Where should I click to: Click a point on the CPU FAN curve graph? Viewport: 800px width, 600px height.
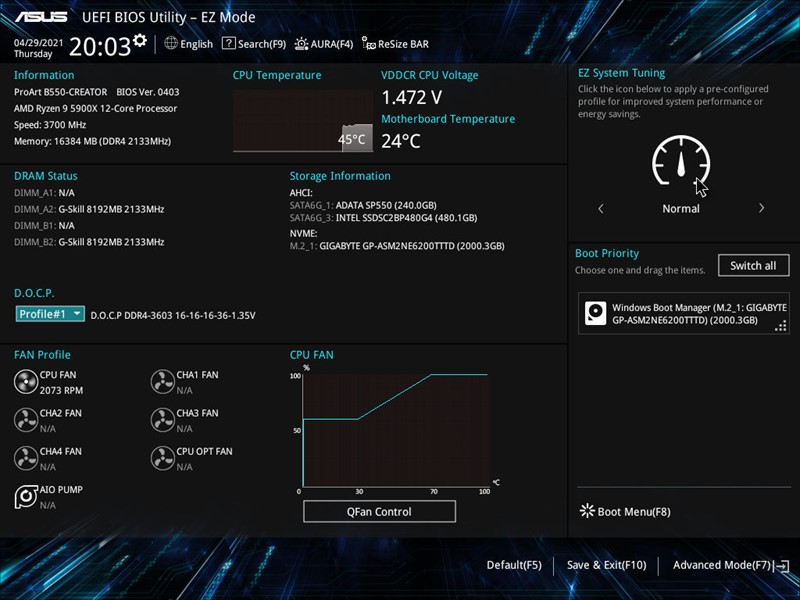pos(394,430)
